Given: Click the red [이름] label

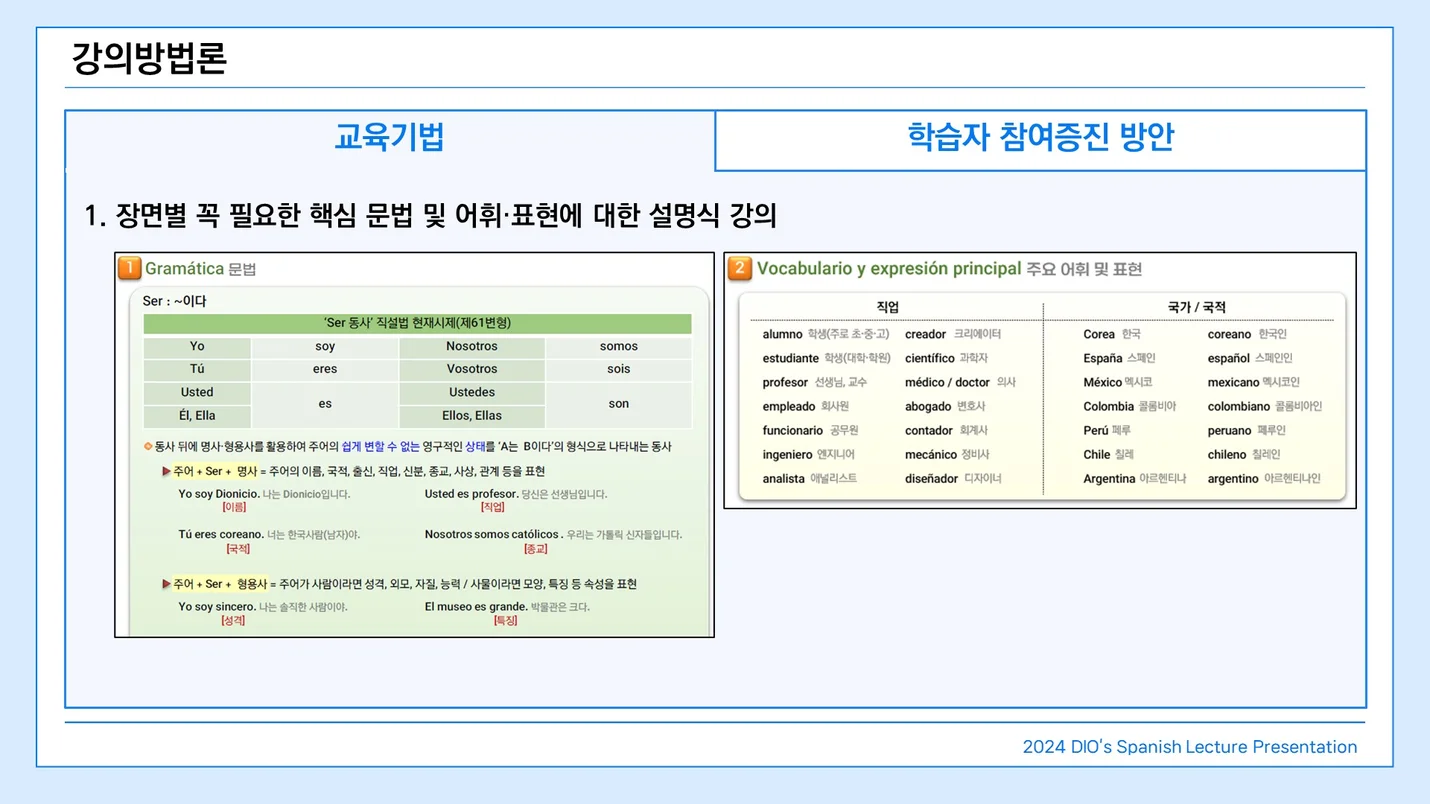Looking at the screenshot, I should click(x=234, y=508).
